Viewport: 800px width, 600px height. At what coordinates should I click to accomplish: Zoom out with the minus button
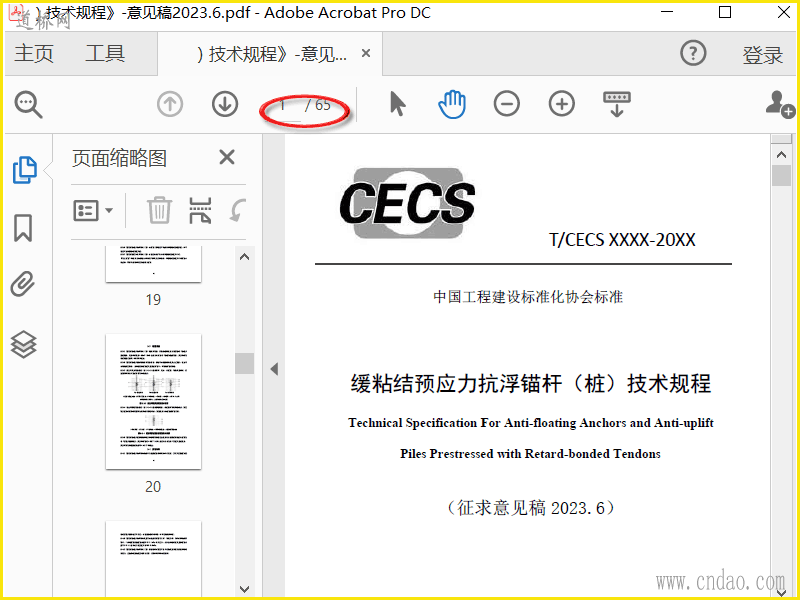point(507,104)
